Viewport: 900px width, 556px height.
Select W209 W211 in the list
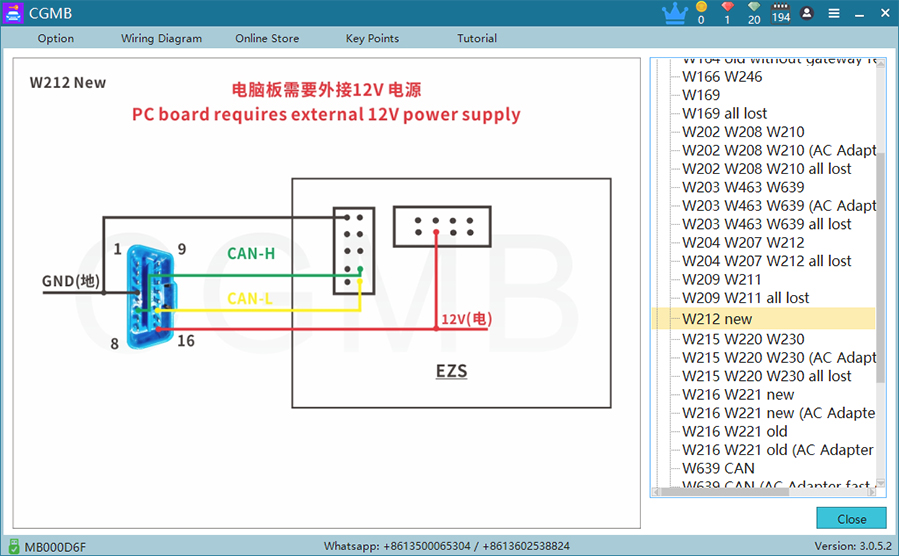point(721,279)
